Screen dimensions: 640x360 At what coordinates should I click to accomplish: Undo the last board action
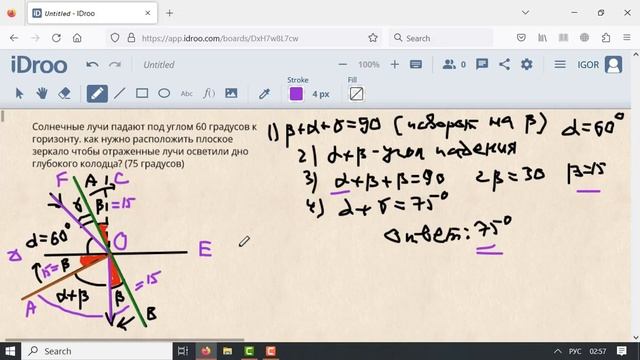[92, 65]
